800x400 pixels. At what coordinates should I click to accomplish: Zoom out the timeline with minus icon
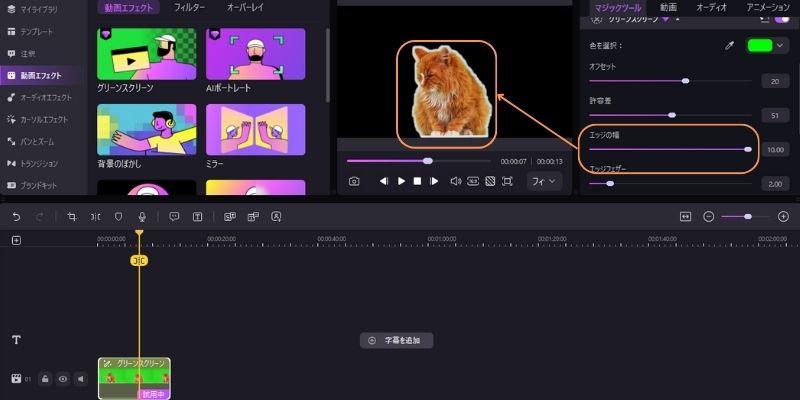709,217
